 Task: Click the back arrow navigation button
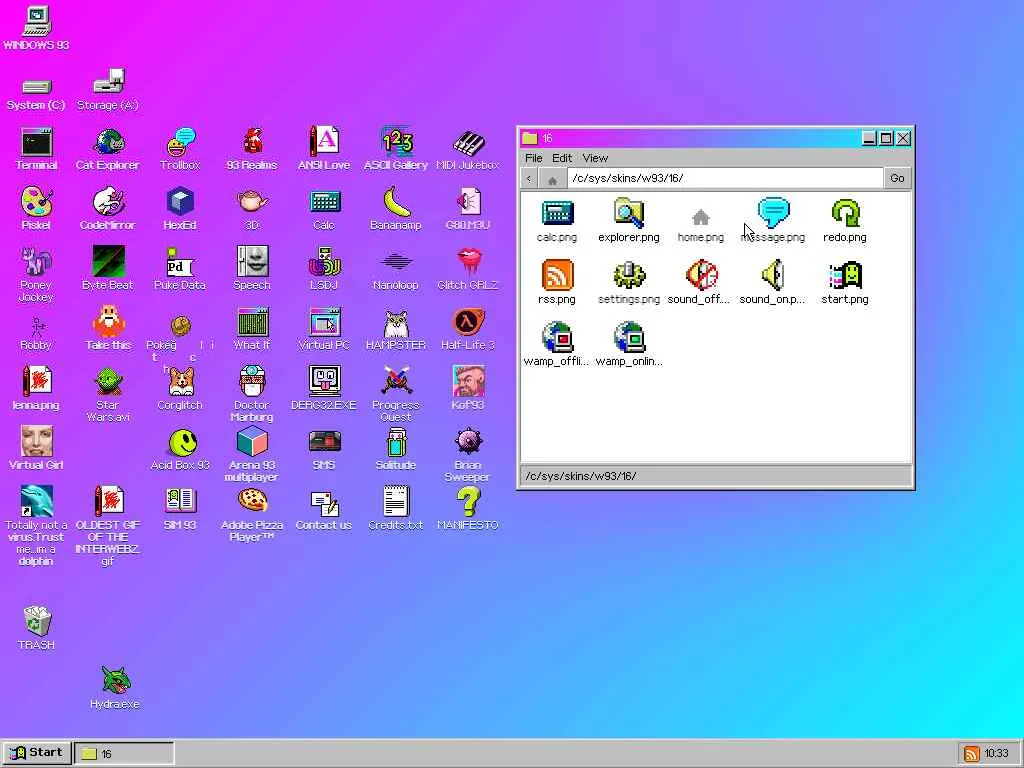[530, 178]
